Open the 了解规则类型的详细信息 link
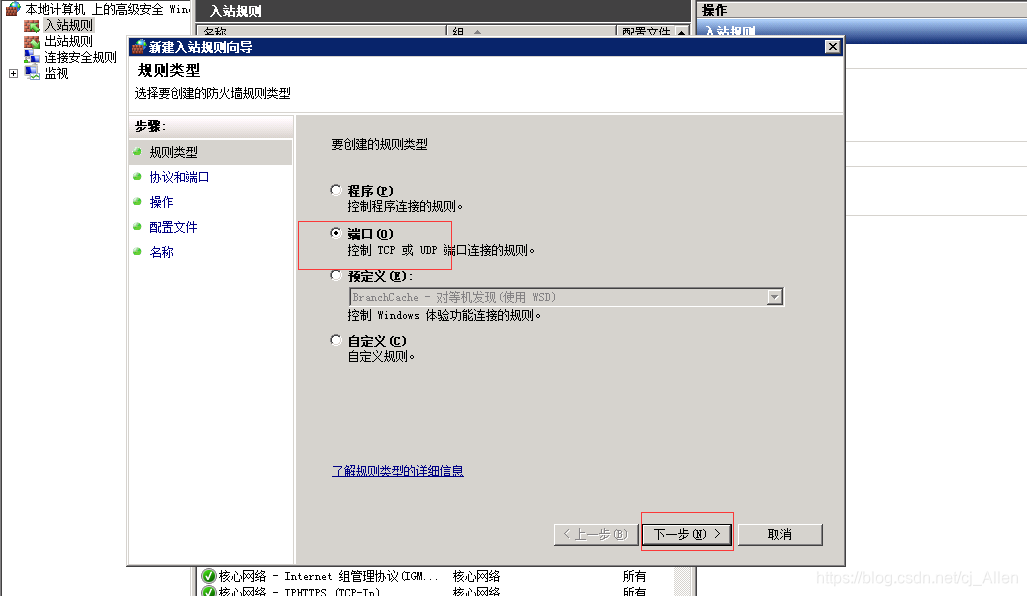The height and width of the screenshot is (596, 1027). tap(398, 471)
